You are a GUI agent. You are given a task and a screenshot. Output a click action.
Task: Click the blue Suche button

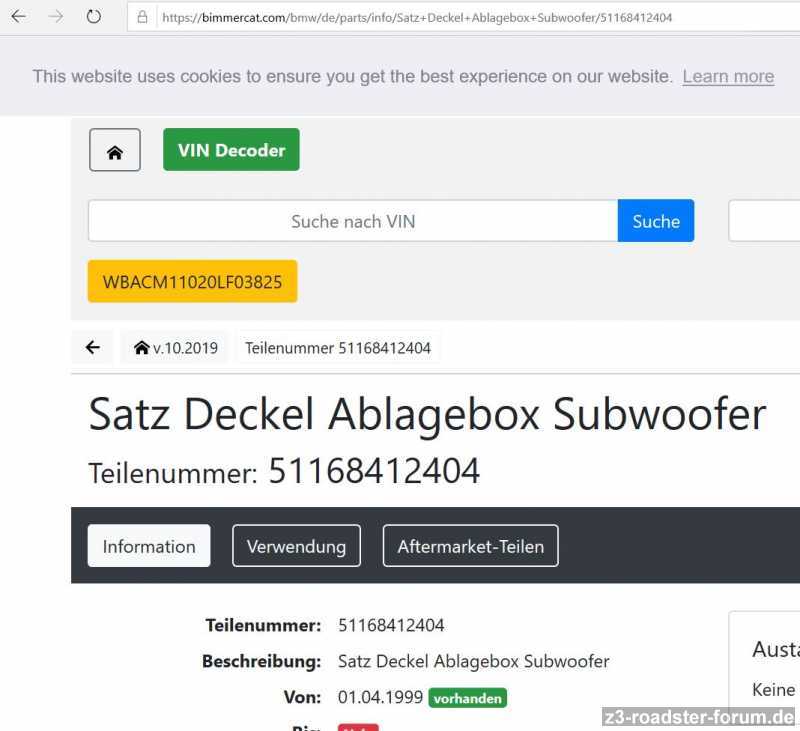(x=655, y=221)
